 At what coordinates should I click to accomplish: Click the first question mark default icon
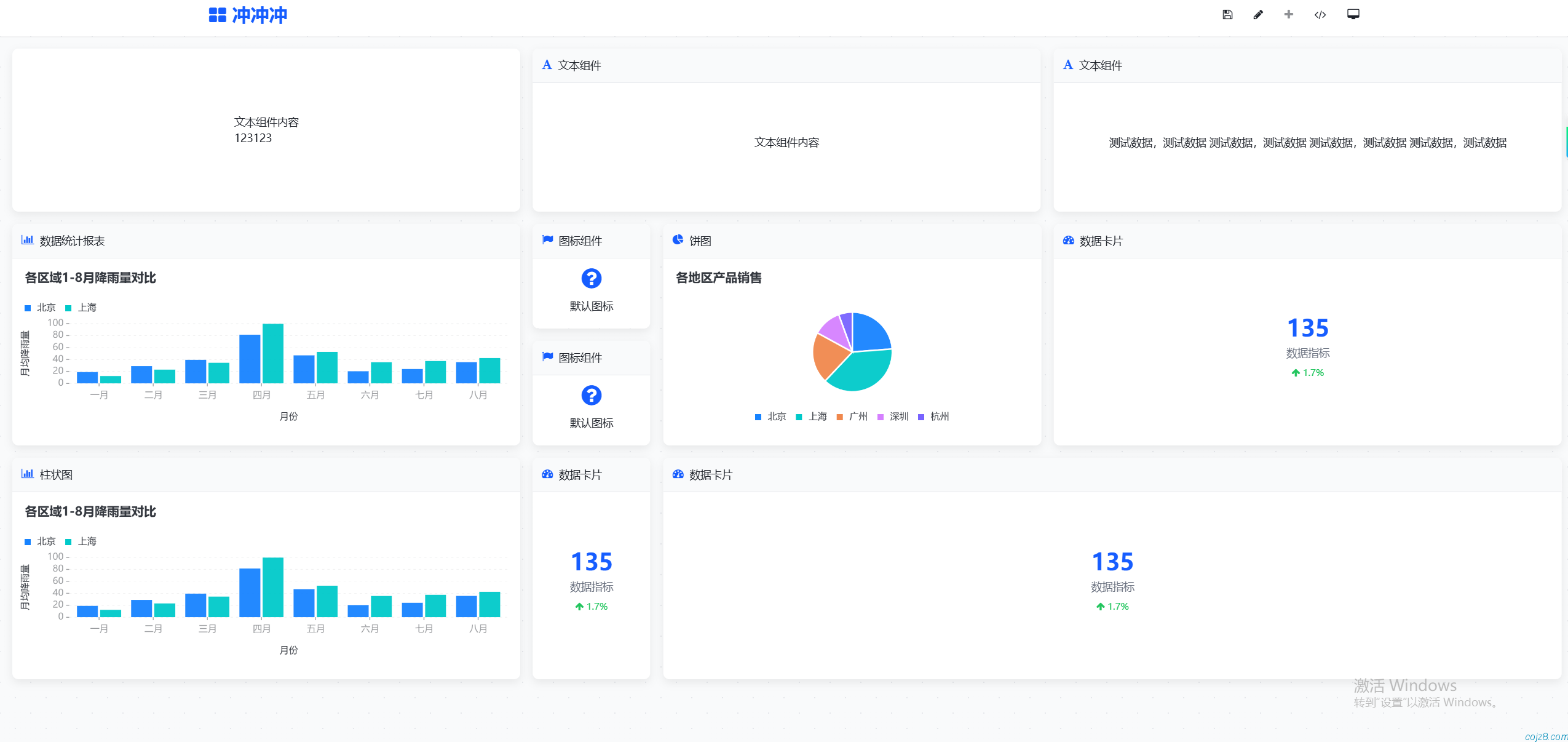point(592,279)
